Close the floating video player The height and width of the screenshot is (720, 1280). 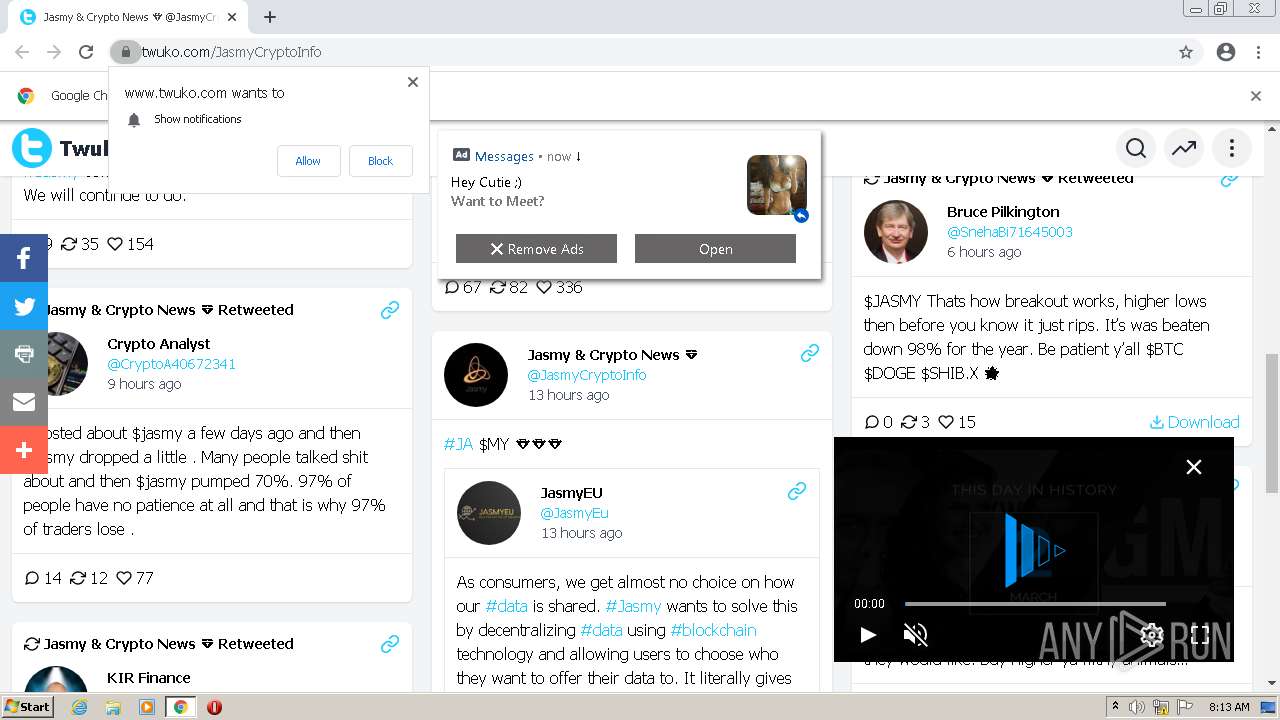[1194, 467]
